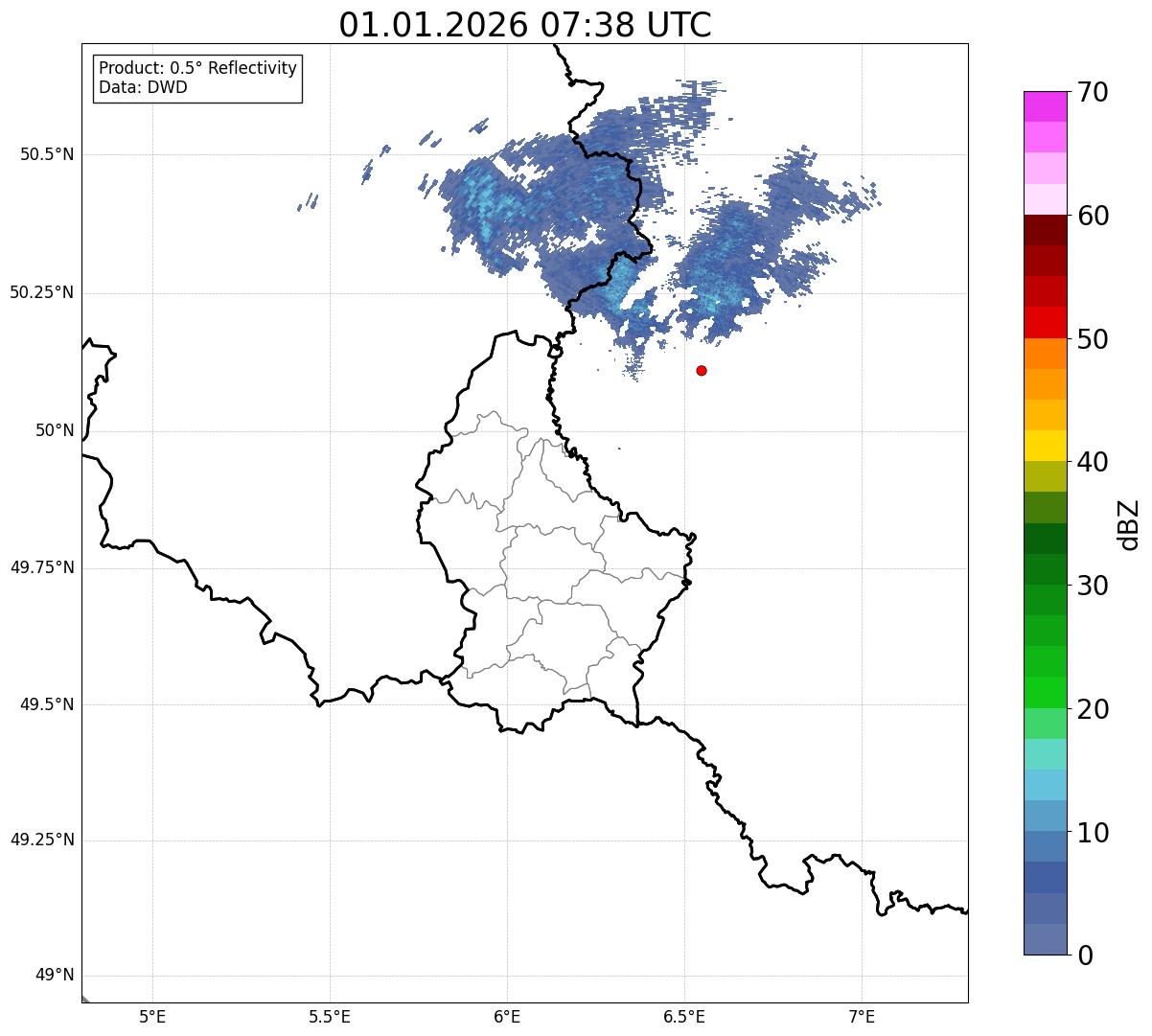The height and width of the screenshot is (1036, 1152).
Task: Click the 6.5°E longitude label
Action: [x=684, y=1016]
